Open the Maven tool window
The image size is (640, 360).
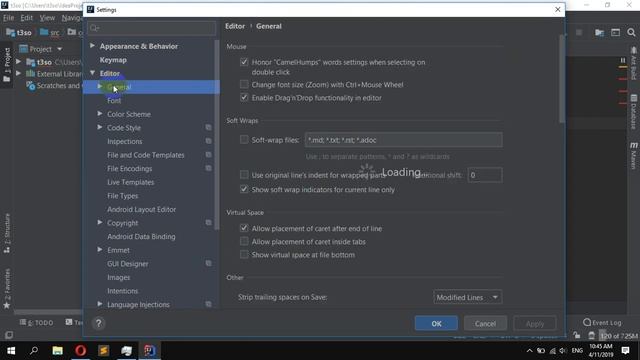point(633,155)
